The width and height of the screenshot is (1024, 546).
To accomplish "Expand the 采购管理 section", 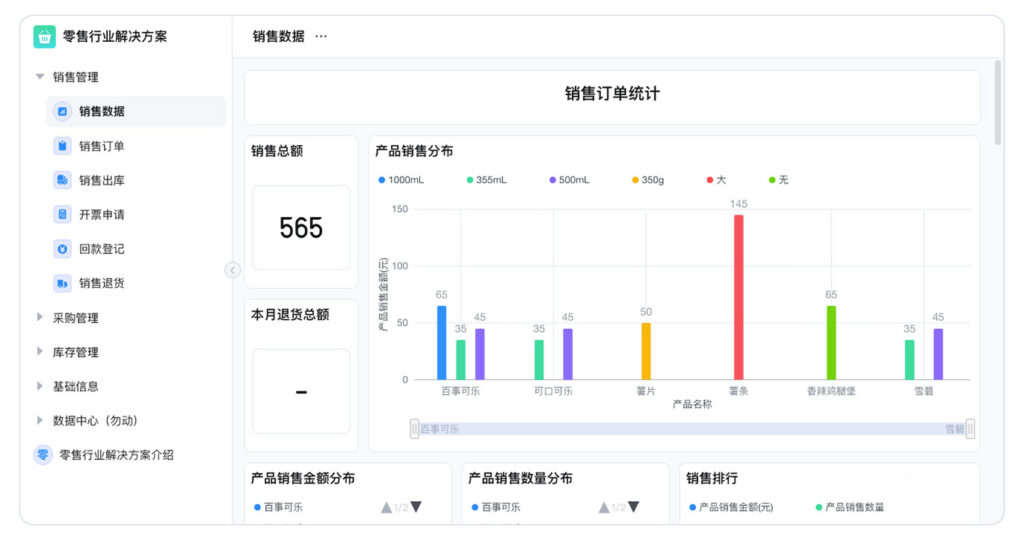I will (40, 318).
